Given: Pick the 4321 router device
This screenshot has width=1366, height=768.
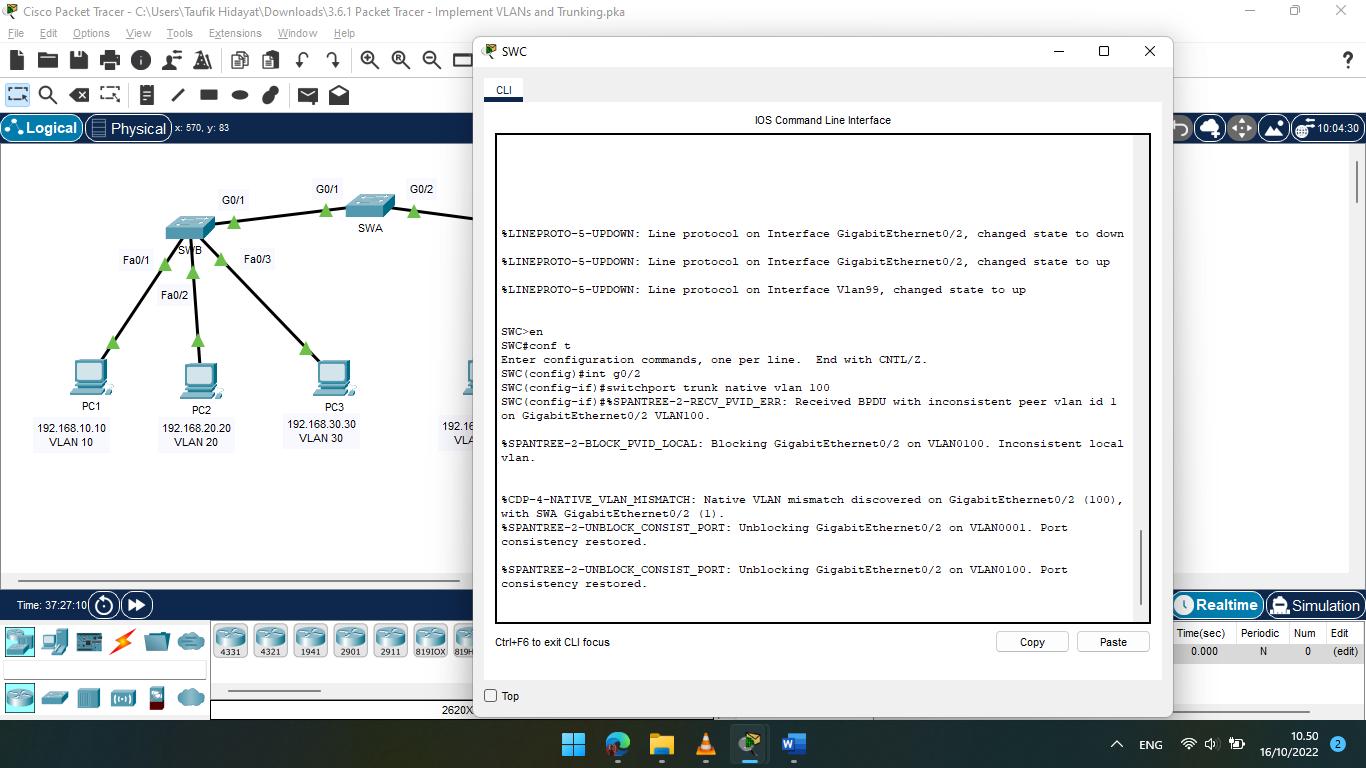Looking at the screenshot, I should pyautogui.click(x=270, y=641).
